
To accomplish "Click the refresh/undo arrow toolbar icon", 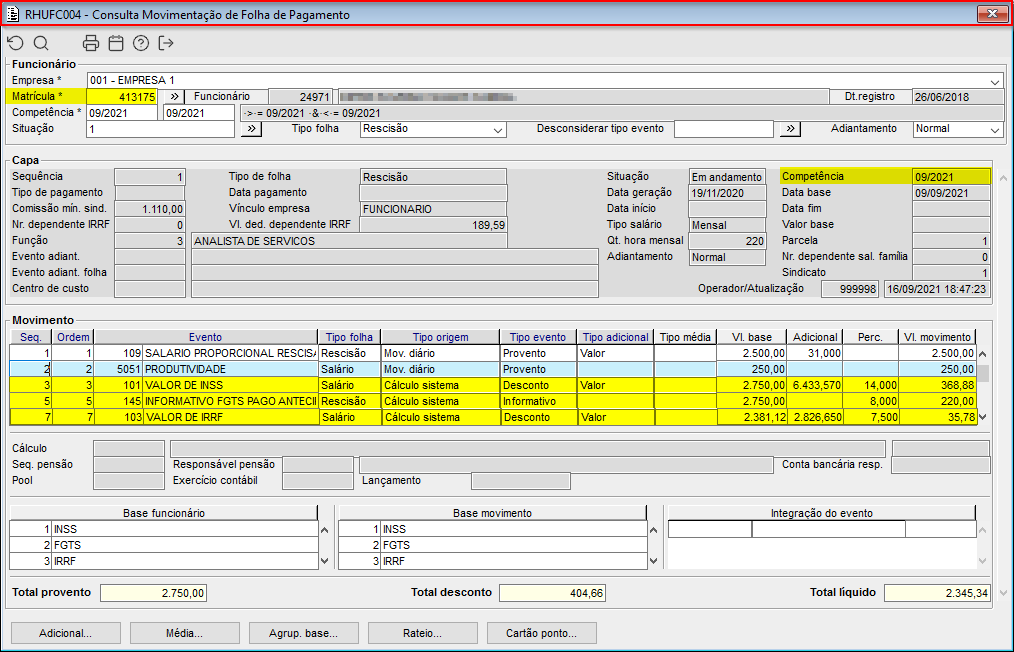I will click(15, 43).
